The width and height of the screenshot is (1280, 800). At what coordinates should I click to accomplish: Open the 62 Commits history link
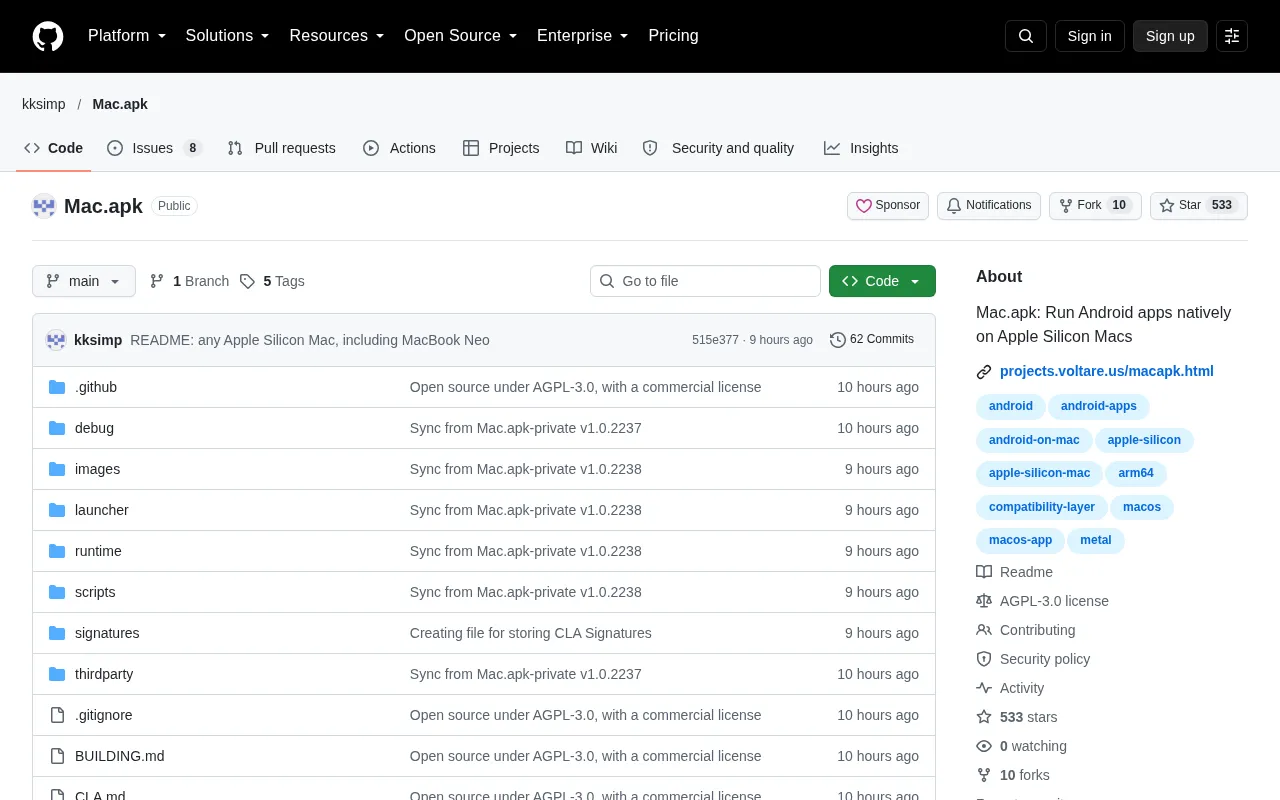[872, 340]
